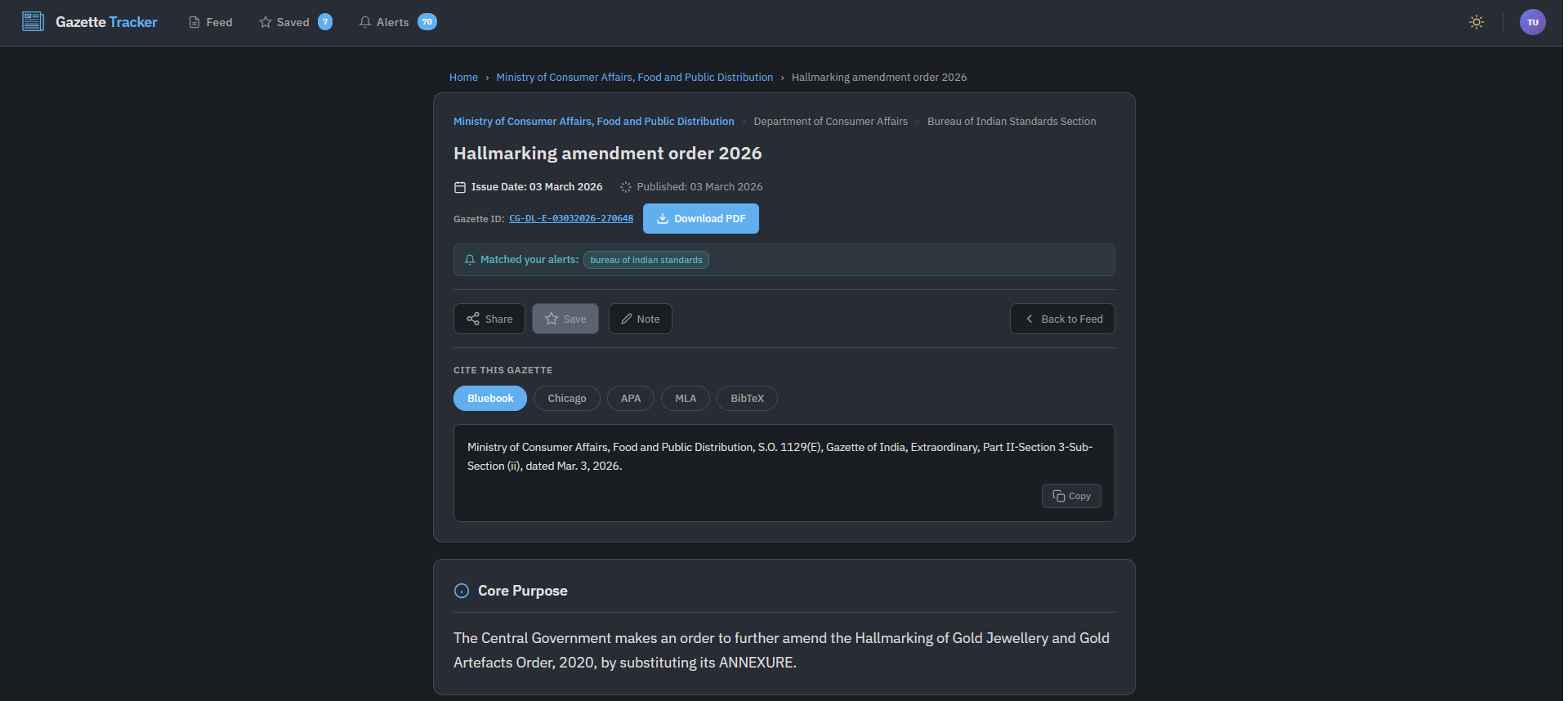
Task: Add a Note to this gazette
Action: (x=641, y=319)
